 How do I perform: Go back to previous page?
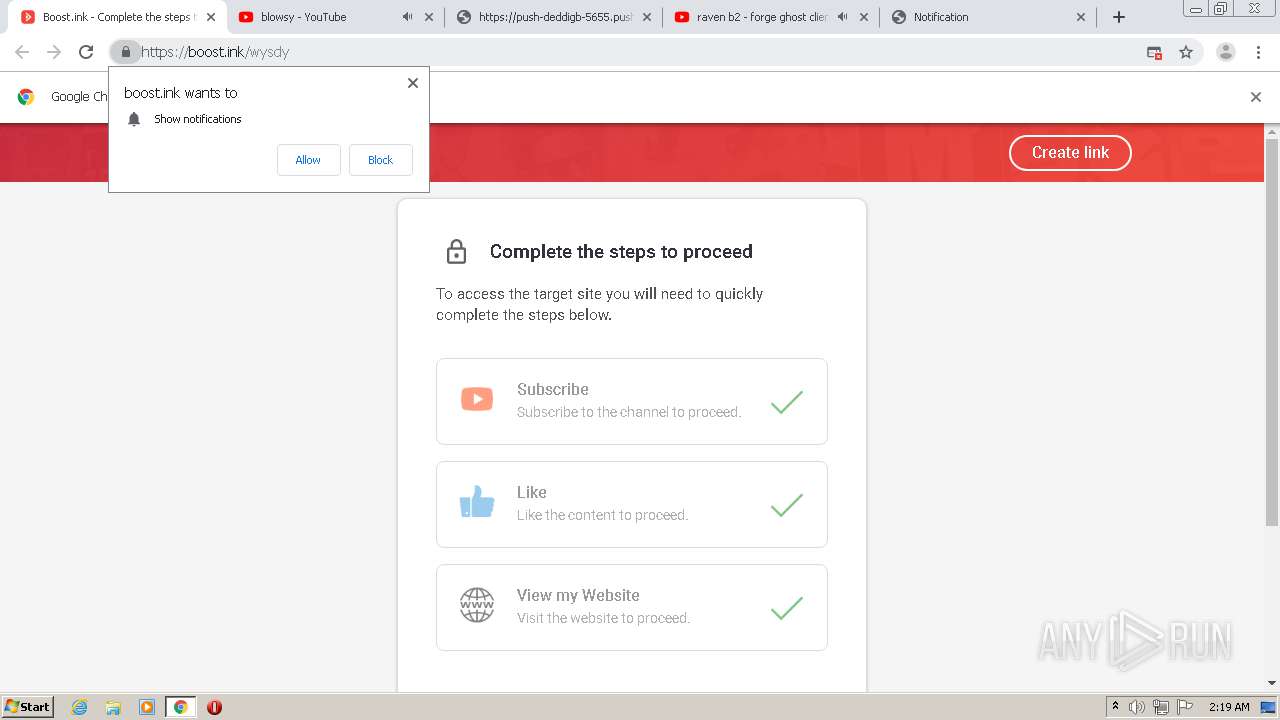click(22, 52)
